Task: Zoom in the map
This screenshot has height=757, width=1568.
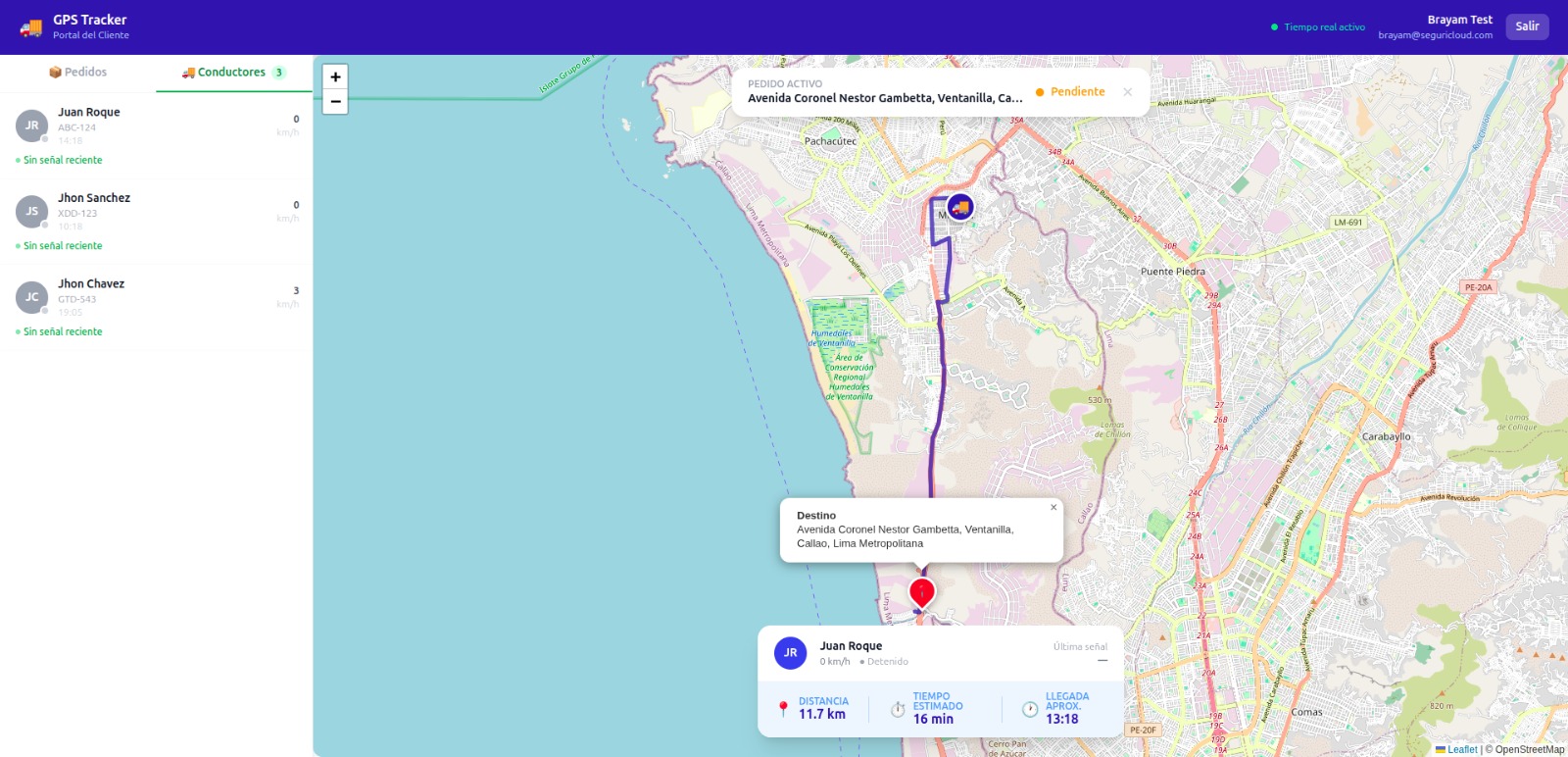Action: [335, 77]
